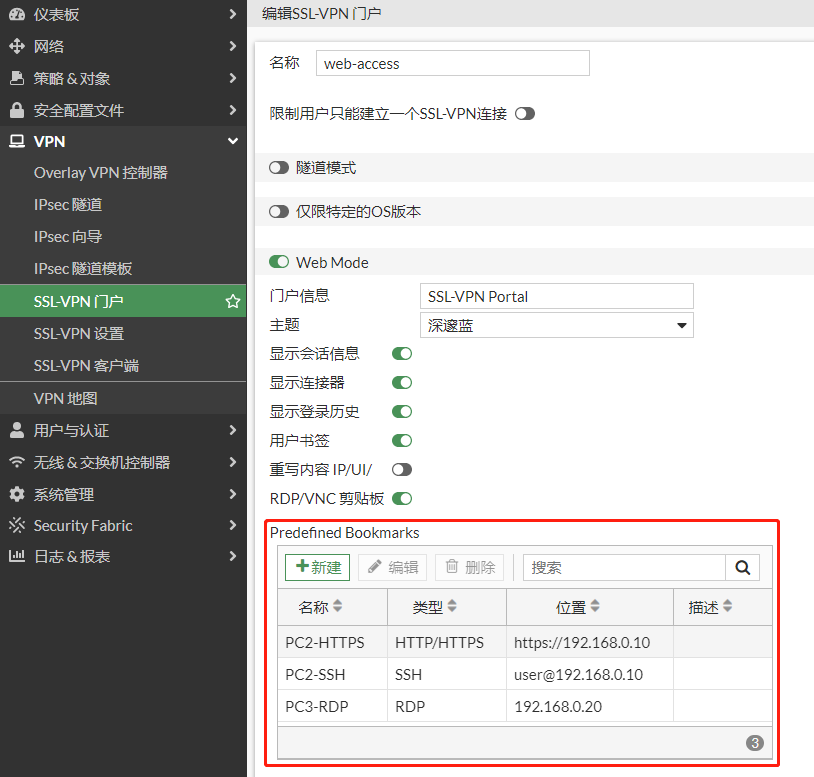The height and width of the screenshot is (777, 814).
Task: Click the Security Fabric icon in sidebar
Action: click(x=16, y=526)
